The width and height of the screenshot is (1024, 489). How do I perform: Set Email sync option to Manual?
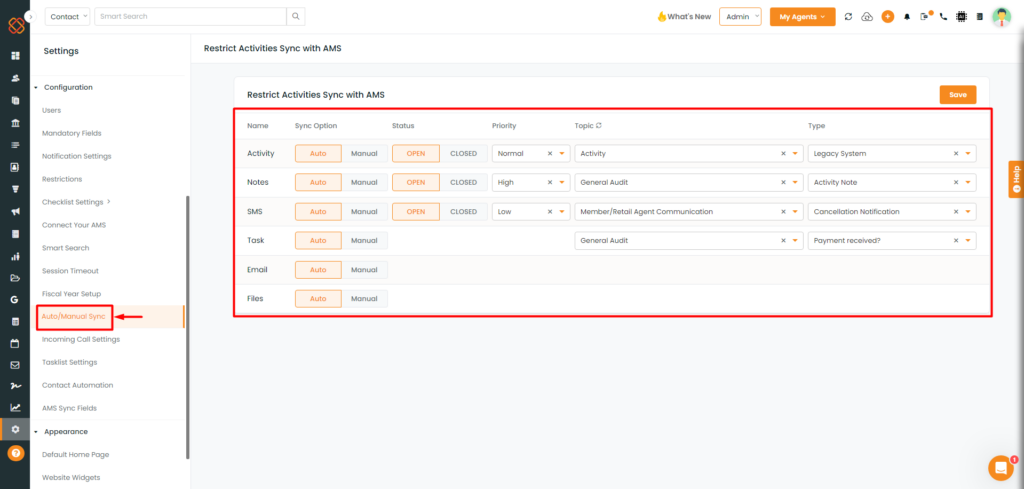pyautogui.click(x=364, y=270)
